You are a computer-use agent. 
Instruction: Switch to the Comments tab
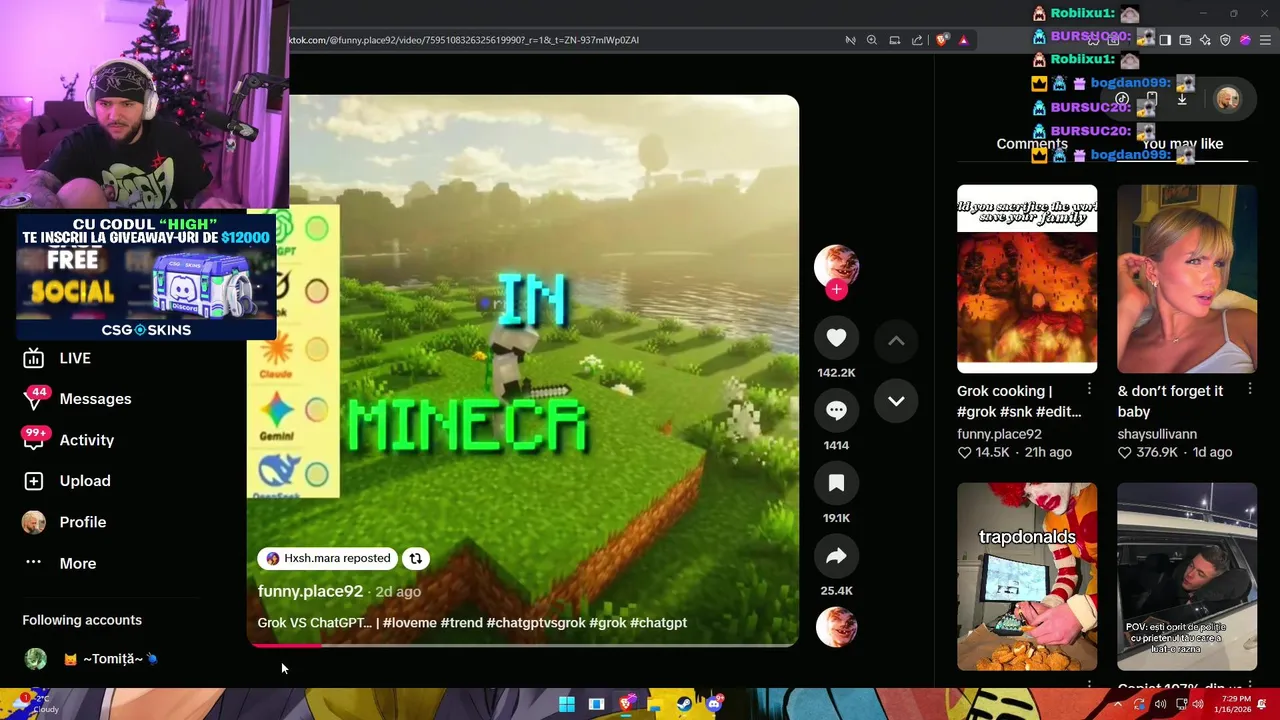pyautogui.click(x=1031, y=144)
